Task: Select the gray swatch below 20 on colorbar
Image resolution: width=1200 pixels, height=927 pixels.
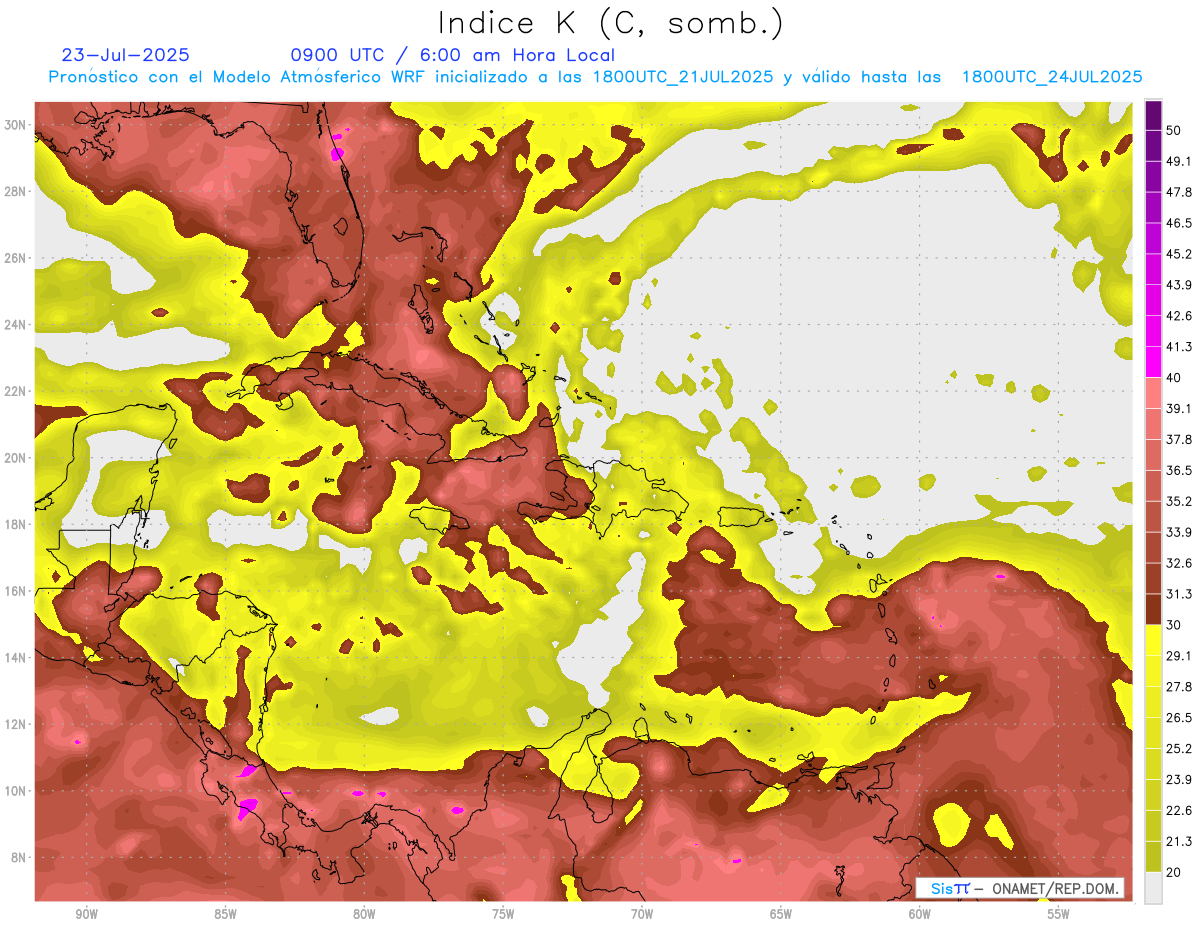Action: click(x=1153, y=887)
